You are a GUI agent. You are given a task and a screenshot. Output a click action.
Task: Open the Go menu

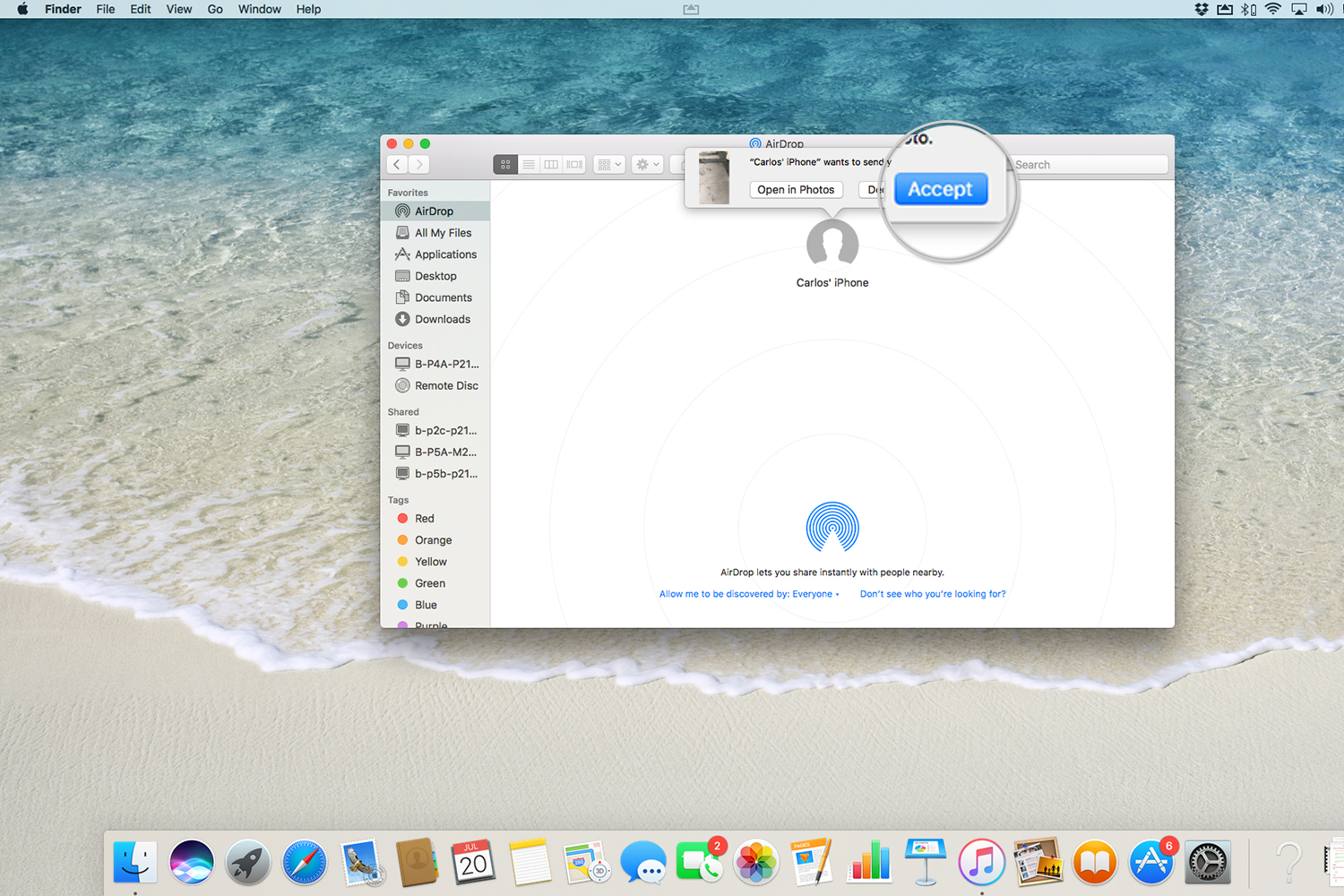[215, 9]
